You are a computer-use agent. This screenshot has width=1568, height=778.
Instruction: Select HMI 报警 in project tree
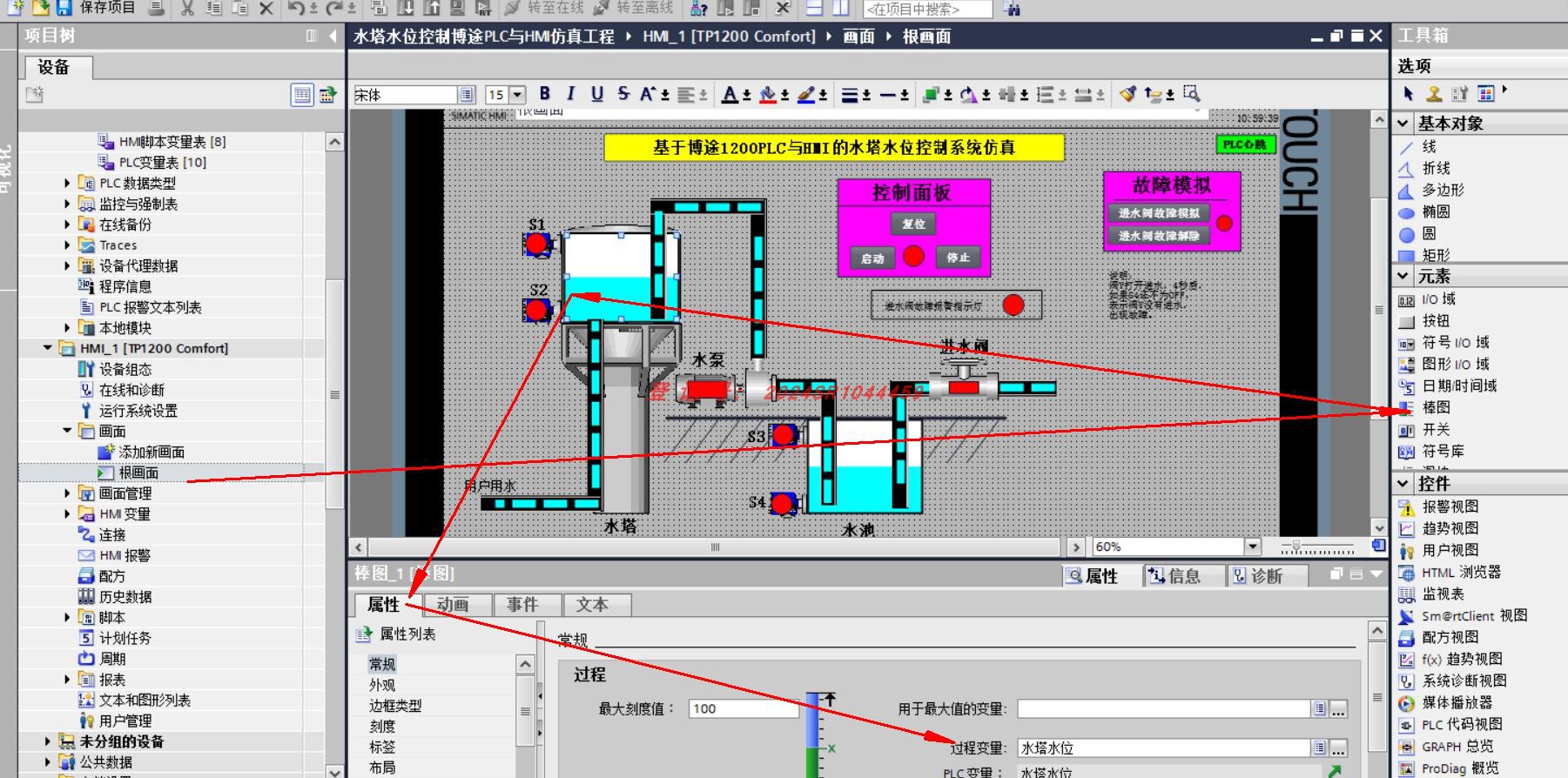124,555
